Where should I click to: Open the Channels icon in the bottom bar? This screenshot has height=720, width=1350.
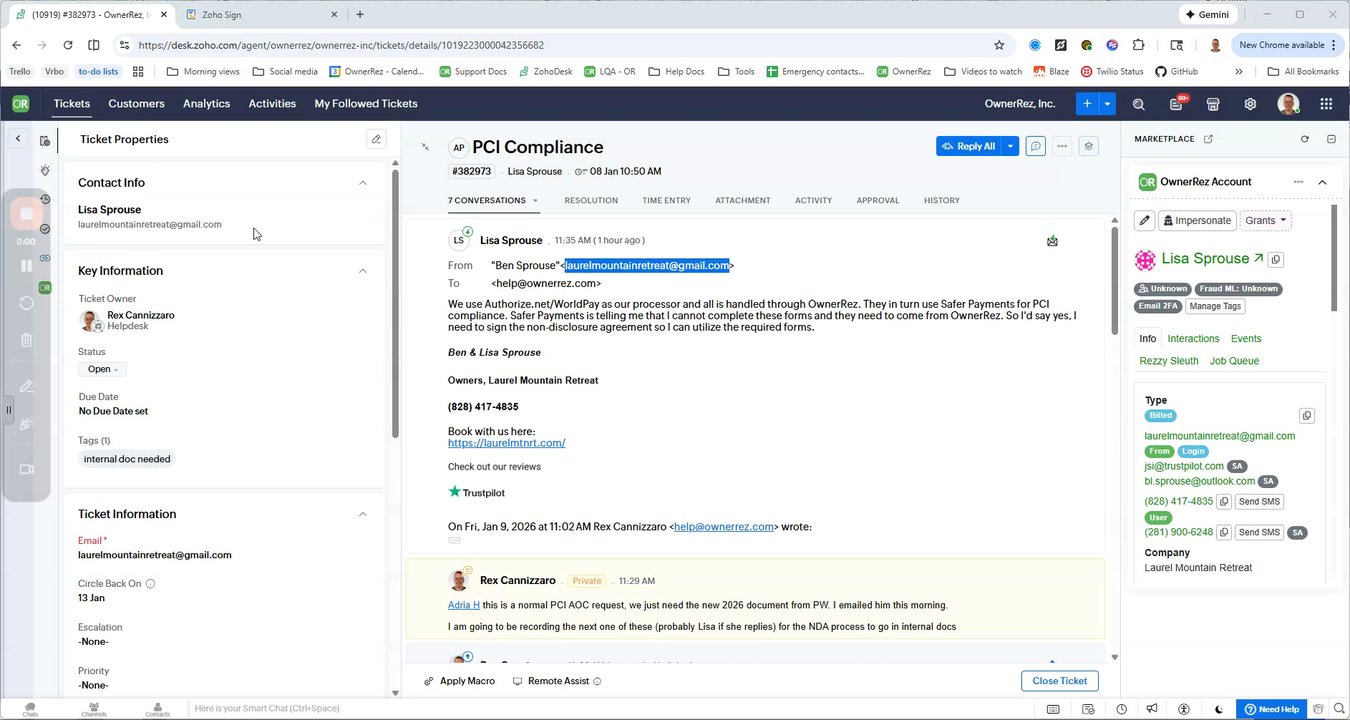tap(94, 708)
